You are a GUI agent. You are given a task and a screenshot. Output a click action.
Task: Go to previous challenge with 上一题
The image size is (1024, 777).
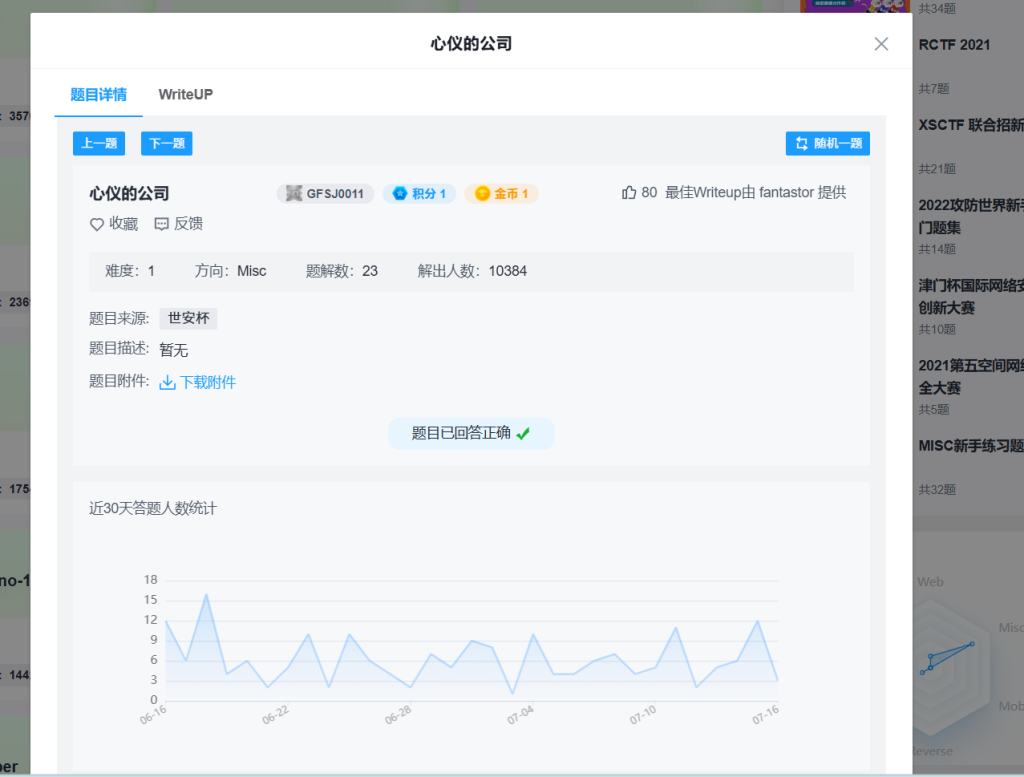[99, 144]
